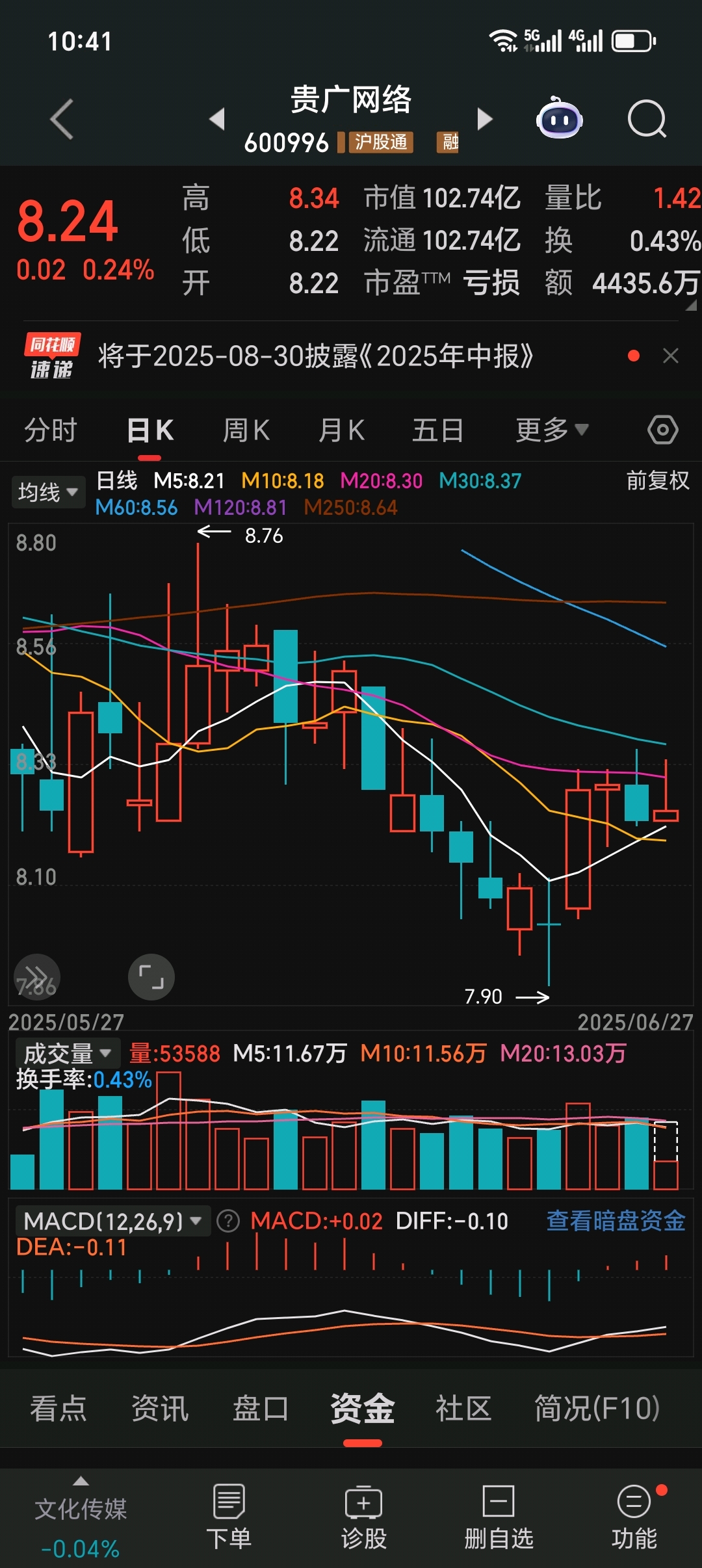Image resolution: width=702 pixels, height=1568 pixels.
Task: Tap the 诊股 stock diagnosis icon
Action: tap(364, 1502)
